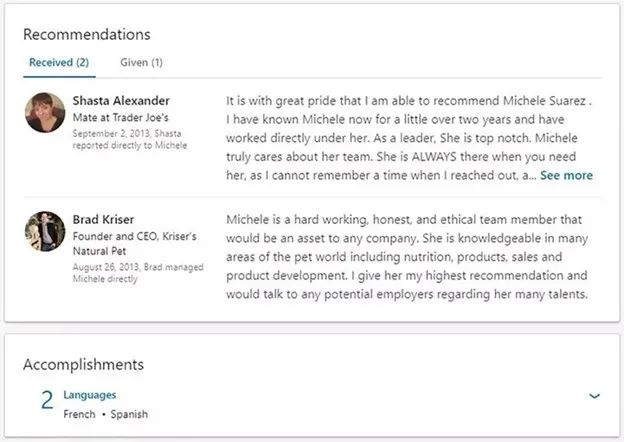The image size is (624, 442).
Task: Click See more on Shasta's recommendation
Action: (x=566, y=175)
